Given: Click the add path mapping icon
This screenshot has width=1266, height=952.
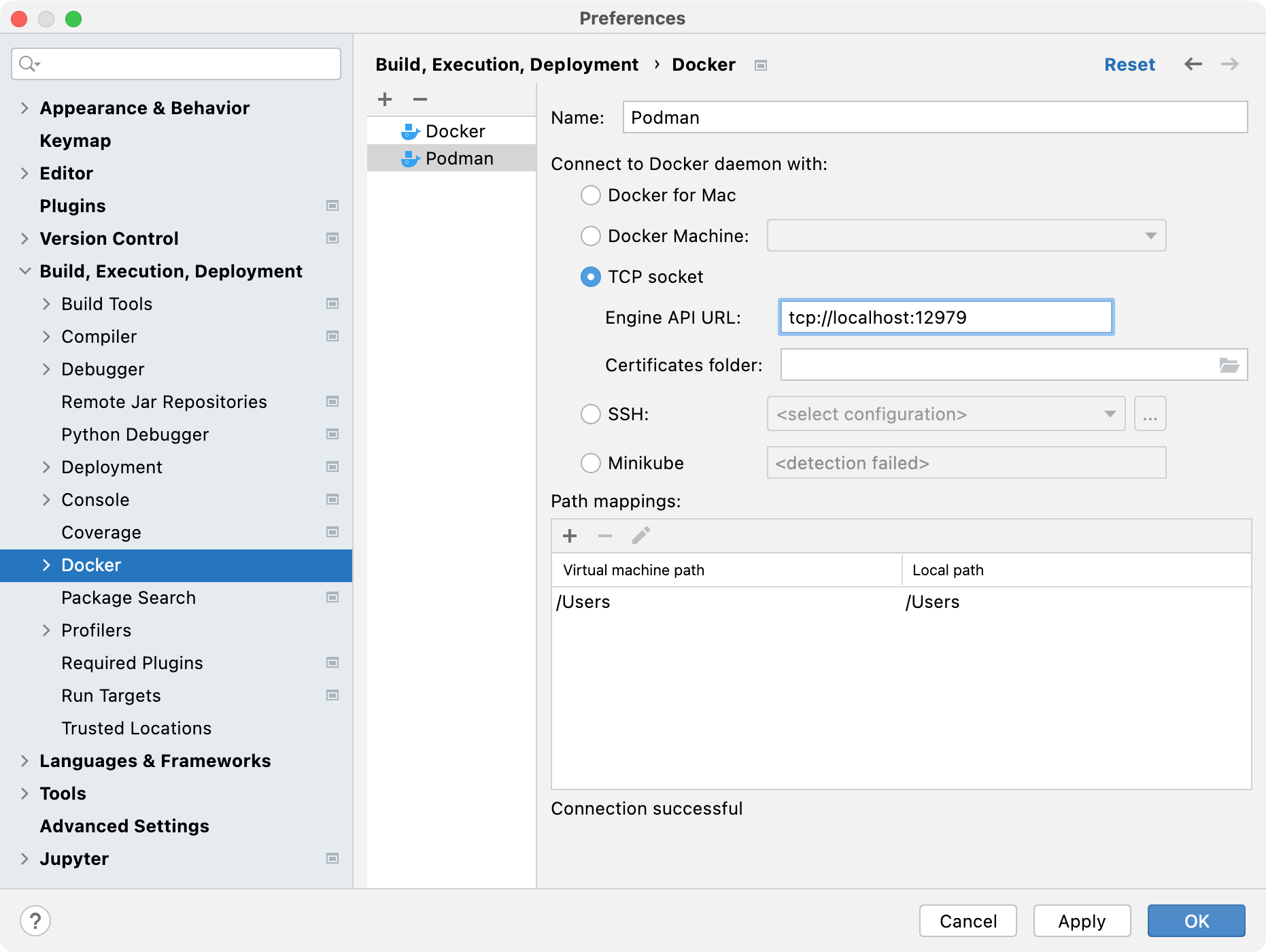Looking at the screenshot, I should [x=570, y=536].
